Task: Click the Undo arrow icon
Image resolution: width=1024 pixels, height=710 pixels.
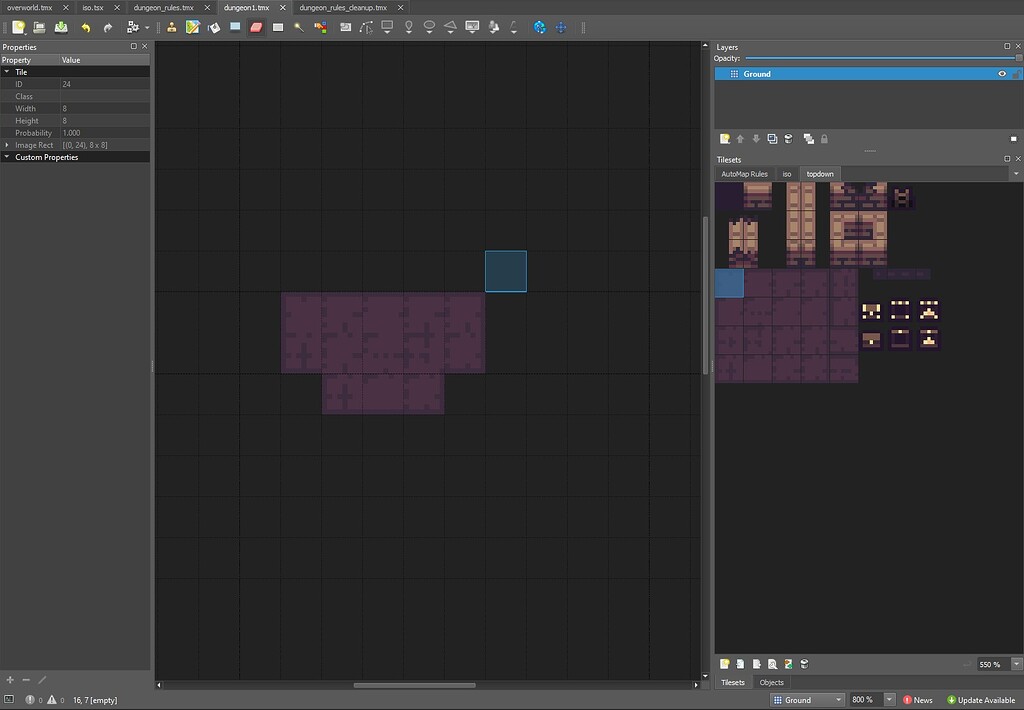Action: [x=86, y=27]
